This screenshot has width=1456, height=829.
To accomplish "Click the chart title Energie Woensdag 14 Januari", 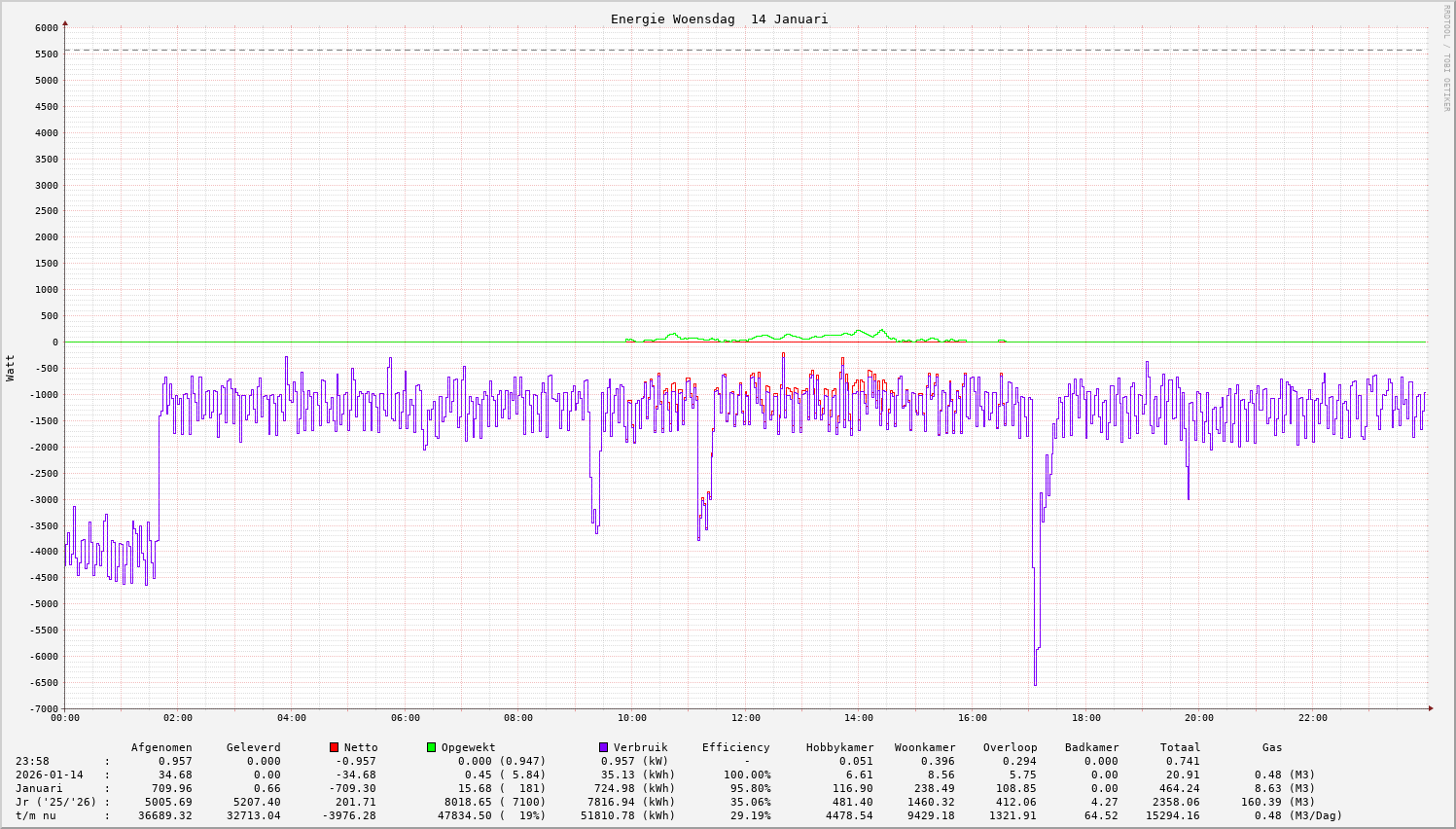I will 719,19.
